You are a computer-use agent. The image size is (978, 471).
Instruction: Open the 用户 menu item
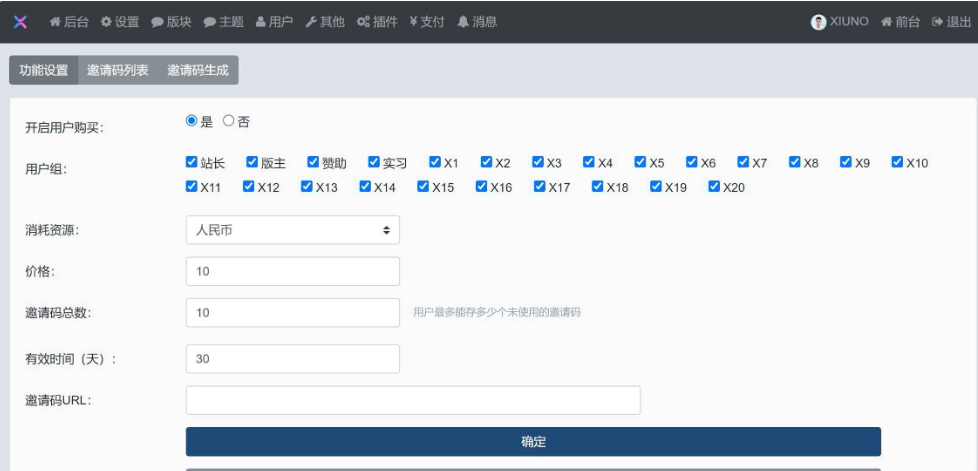(x=274, y=22)
